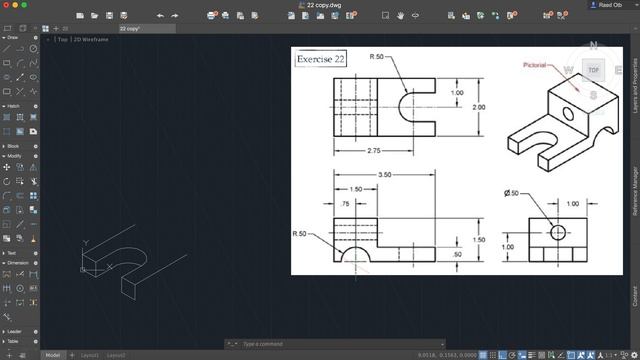640x360 pixels.
Task: Select the Fillet tool in Modify panel
Action: pos(7,196)
